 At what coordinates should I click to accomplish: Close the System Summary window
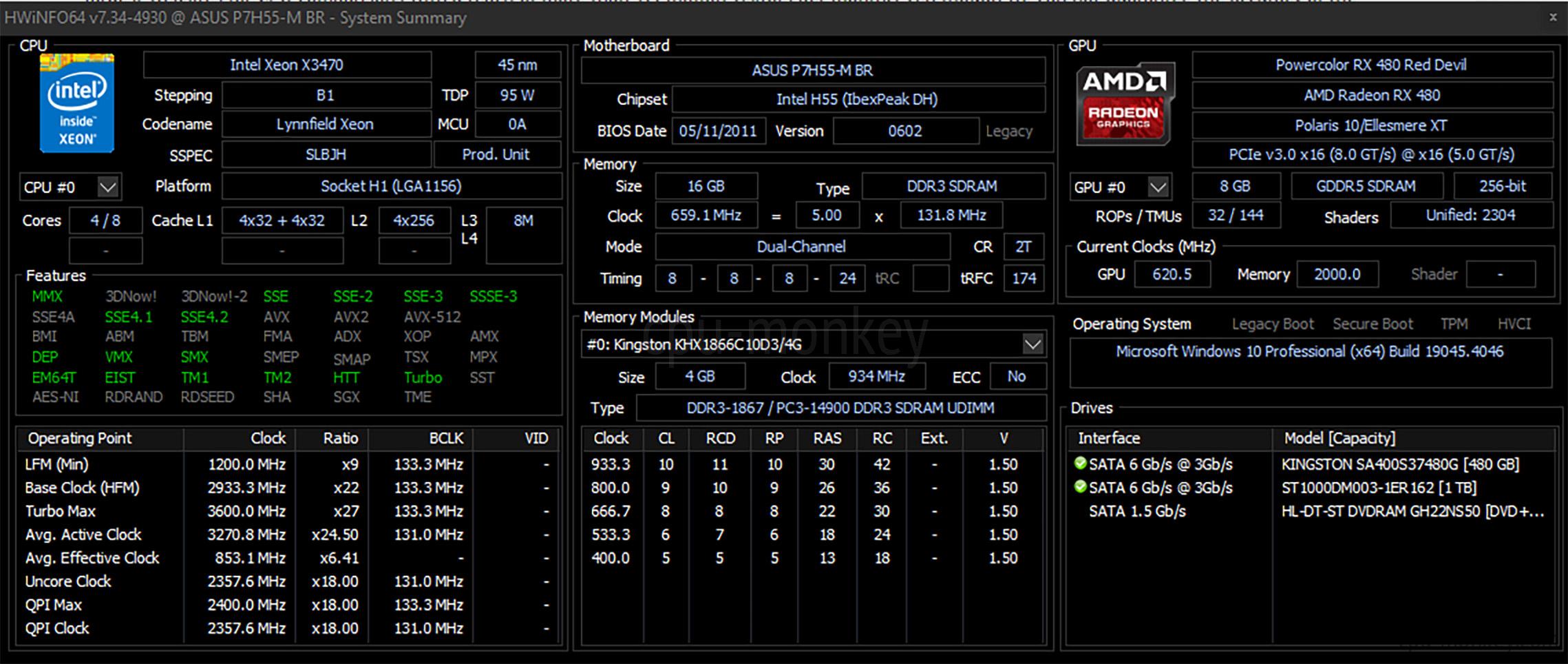click(x=1553, y=17)
